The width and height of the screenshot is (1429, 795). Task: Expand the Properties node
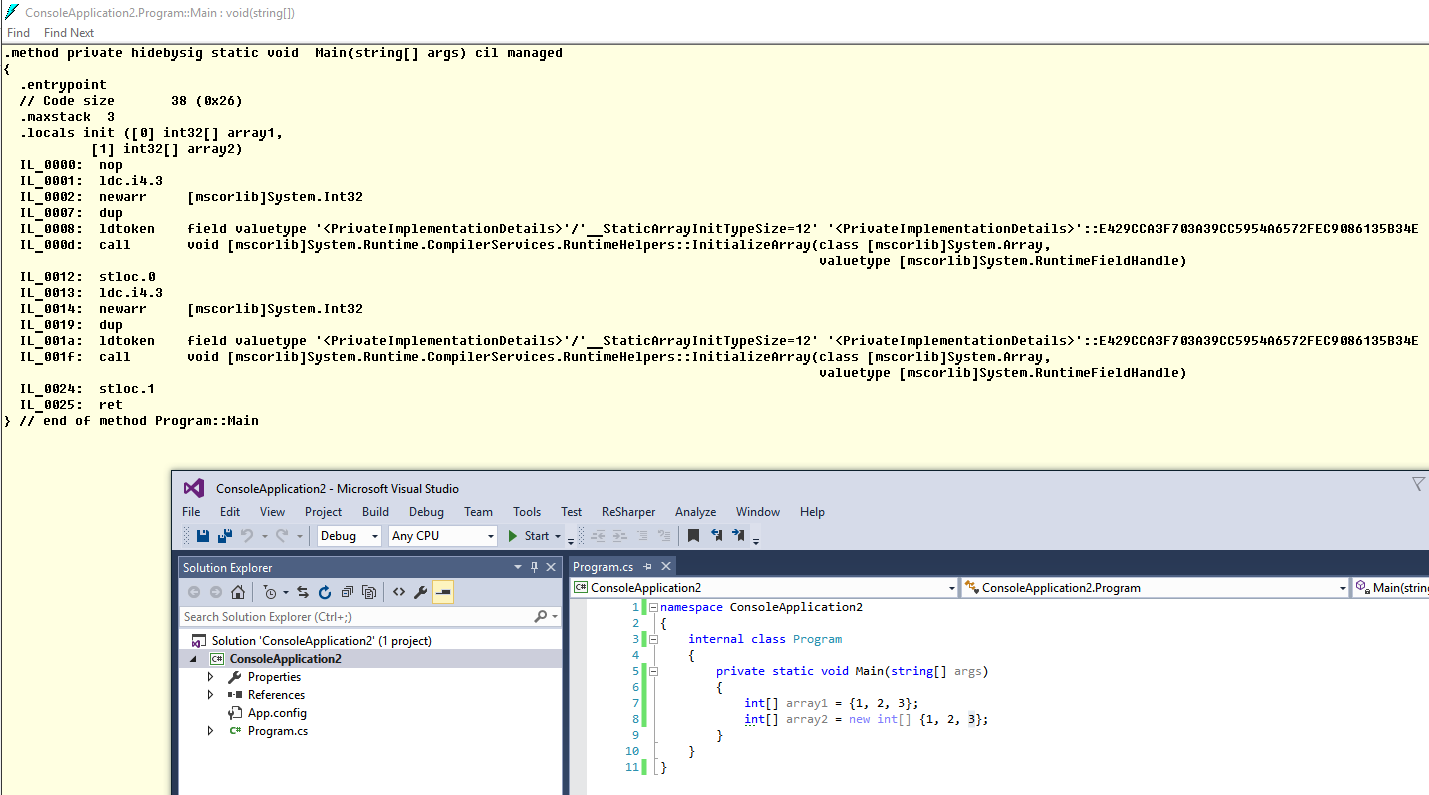point(210,677)
